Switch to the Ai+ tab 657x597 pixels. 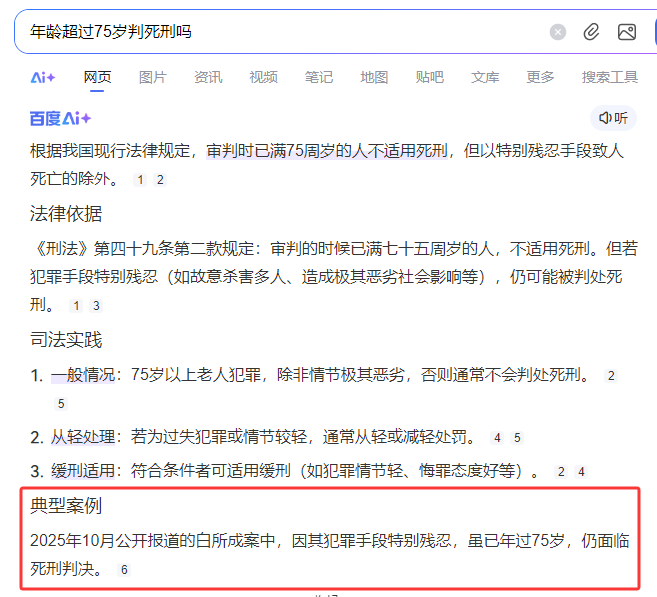point(43,78)
